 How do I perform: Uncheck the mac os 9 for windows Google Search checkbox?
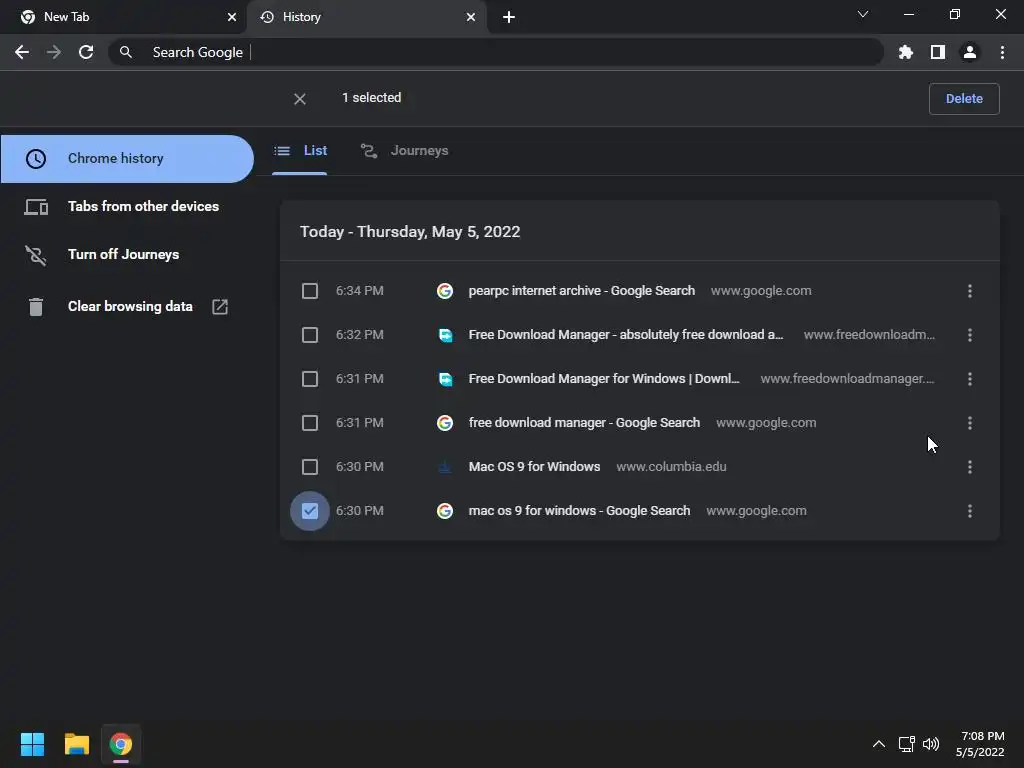(310, 511)
